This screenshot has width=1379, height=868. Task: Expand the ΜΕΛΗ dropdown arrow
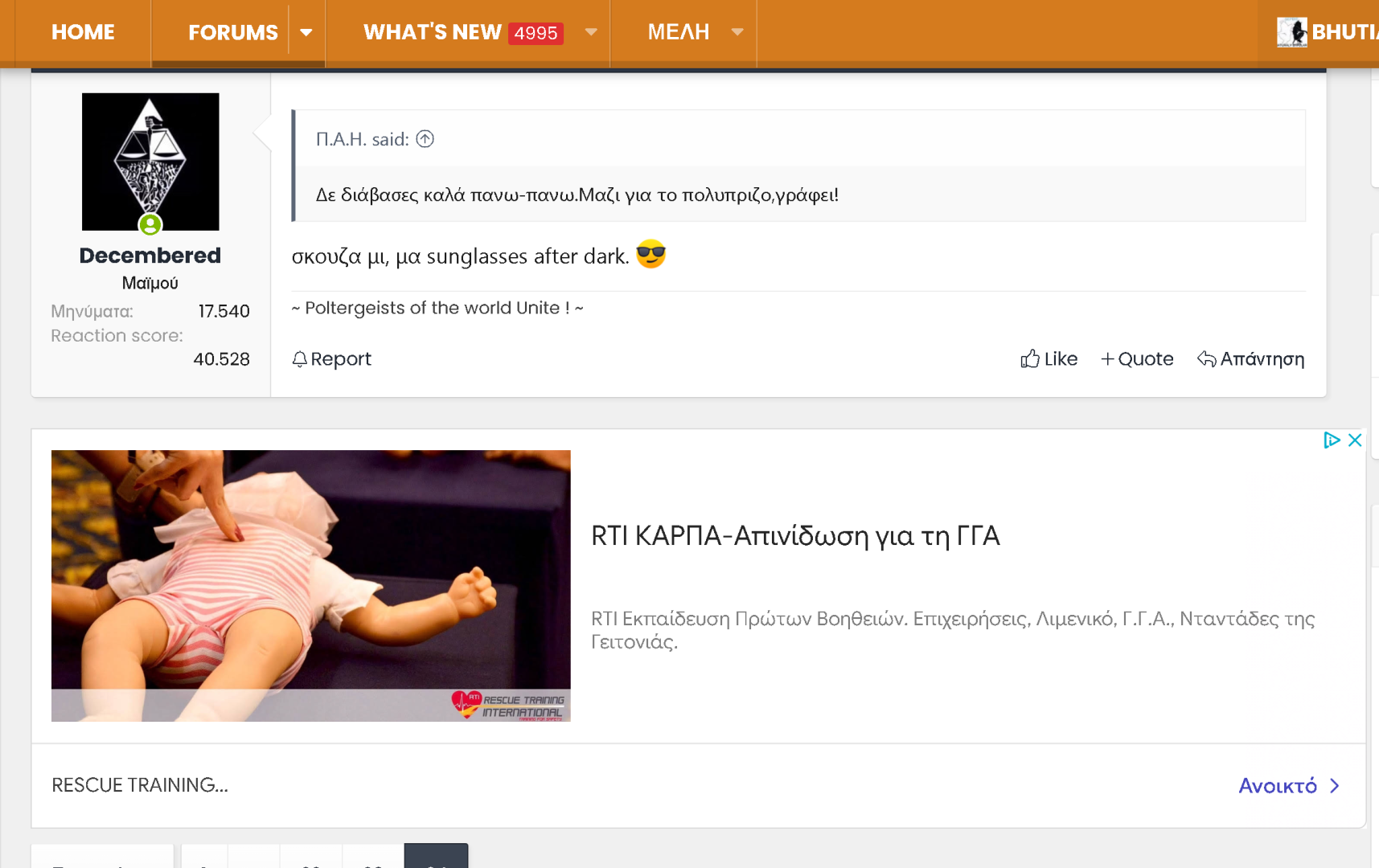(737, 32)
